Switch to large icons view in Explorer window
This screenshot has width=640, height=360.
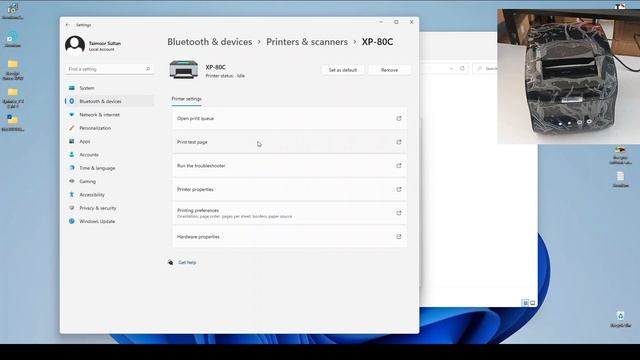(533, 303)
